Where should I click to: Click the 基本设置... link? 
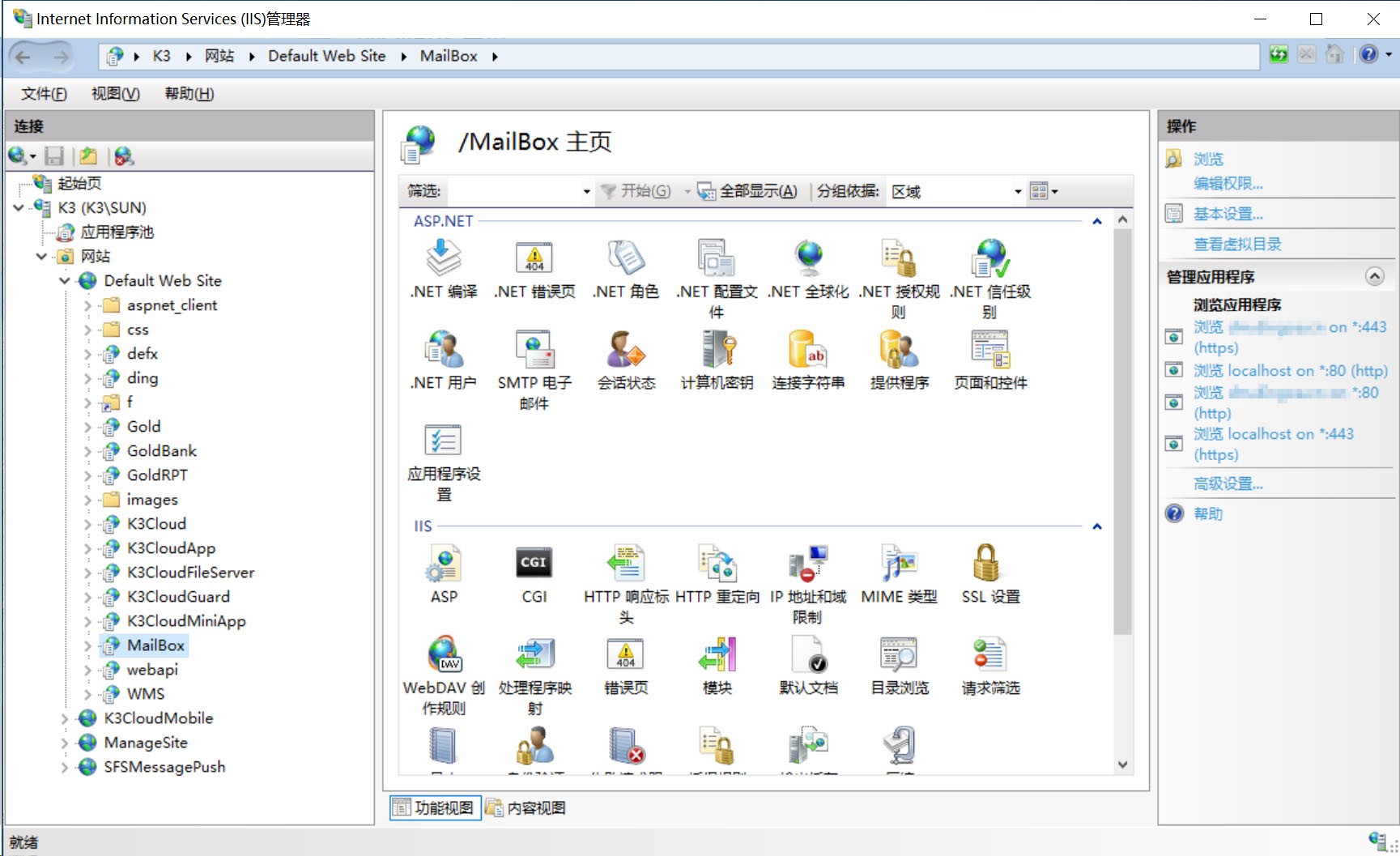tap(1228, 214)
